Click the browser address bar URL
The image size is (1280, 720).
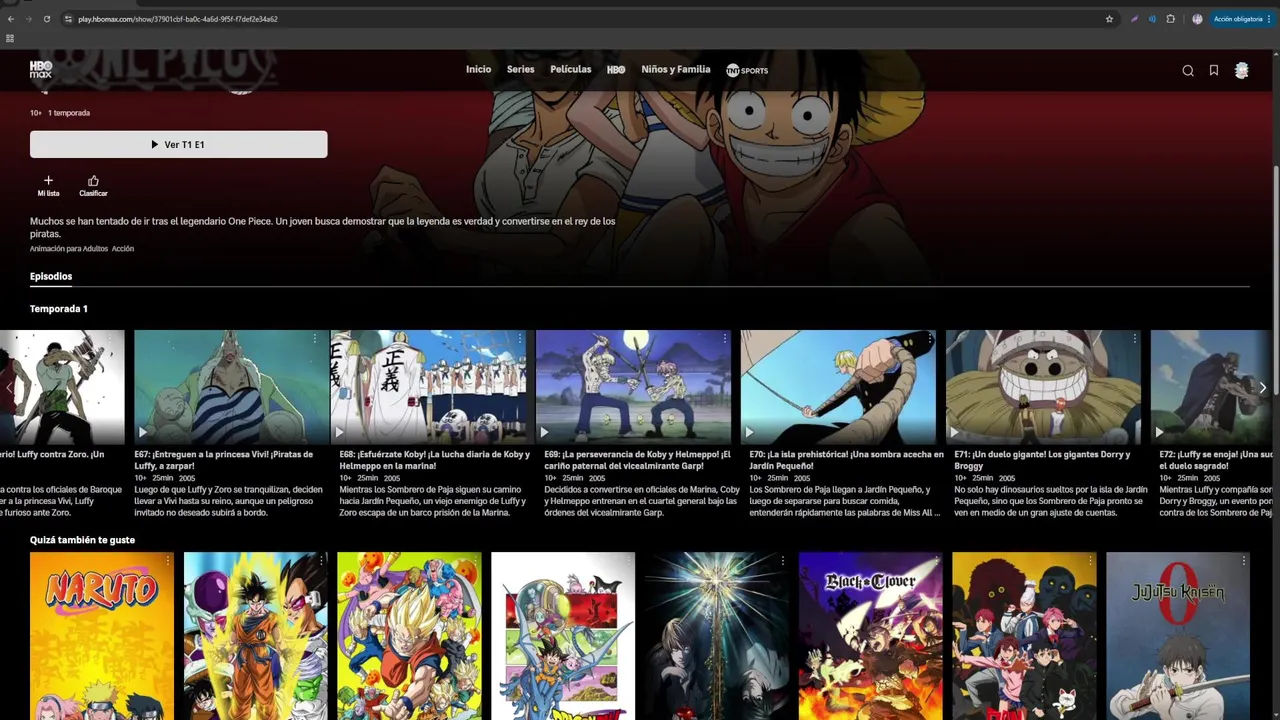(x=178, y=19)
